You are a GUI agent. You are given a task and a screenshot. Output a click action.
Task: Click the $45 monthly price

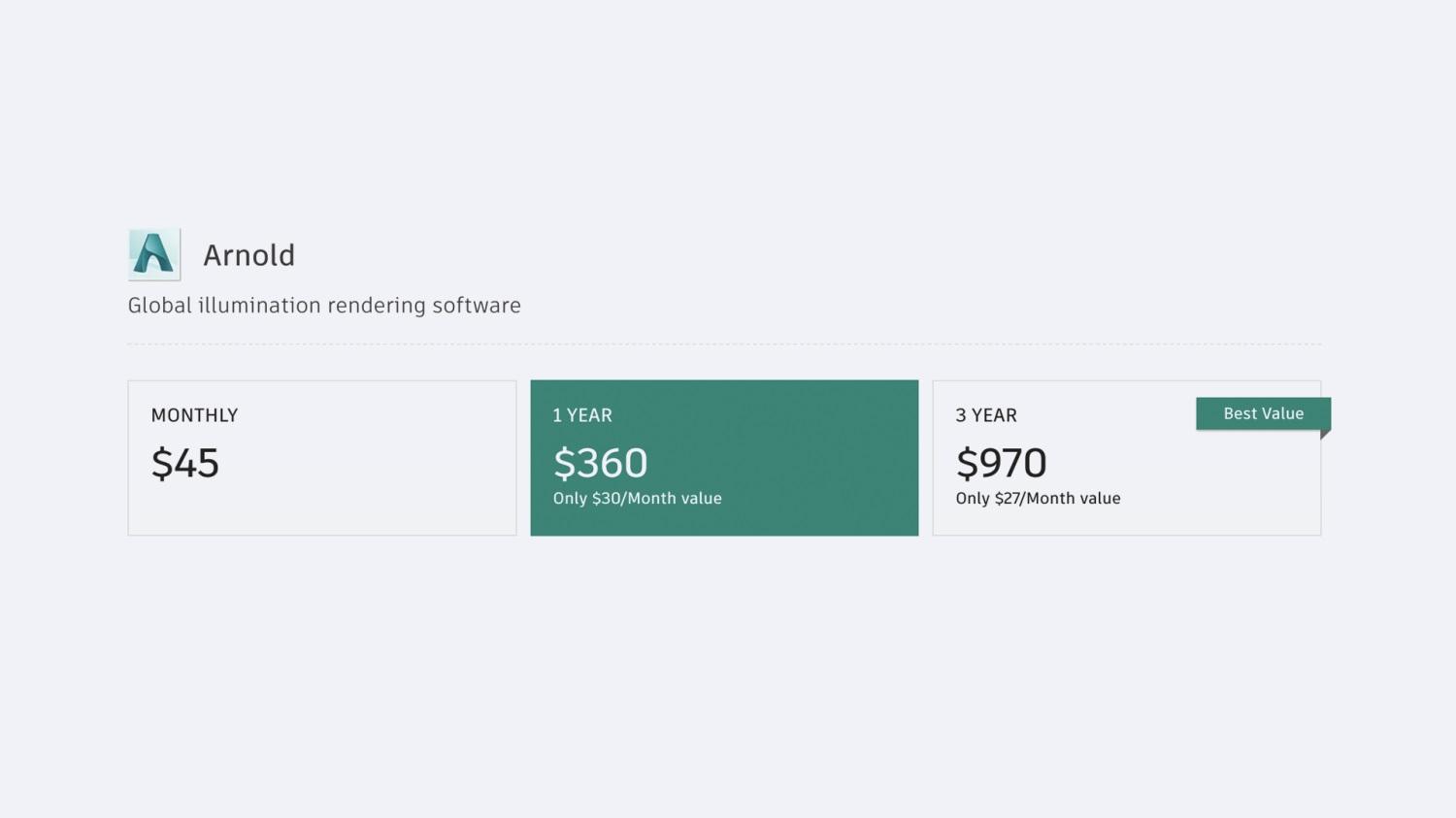click(x=185, y=463)
